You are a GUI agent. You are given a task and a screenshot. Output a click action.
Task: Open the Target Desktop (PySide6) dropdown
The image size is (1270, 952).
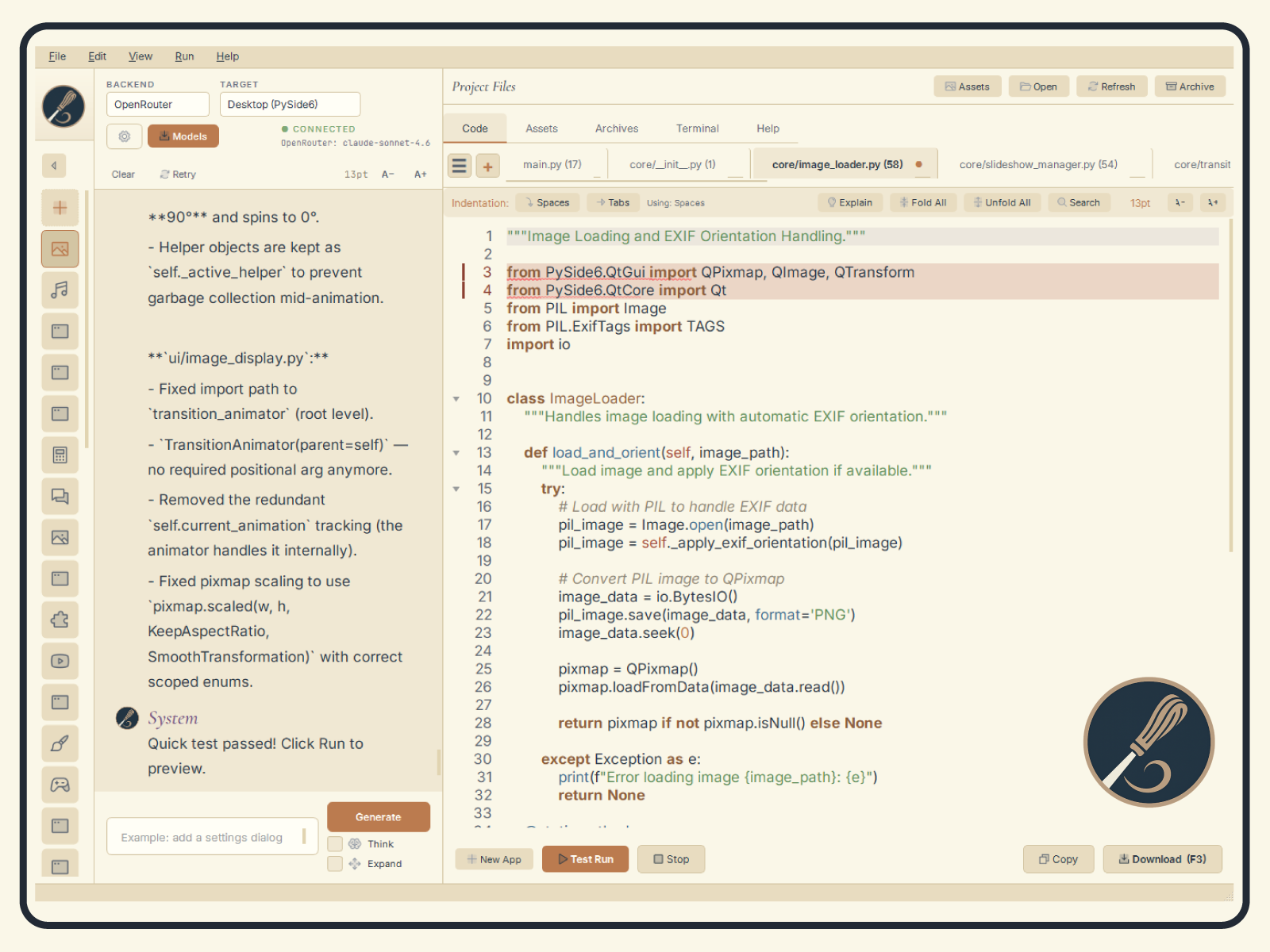[x=290, y=104]
